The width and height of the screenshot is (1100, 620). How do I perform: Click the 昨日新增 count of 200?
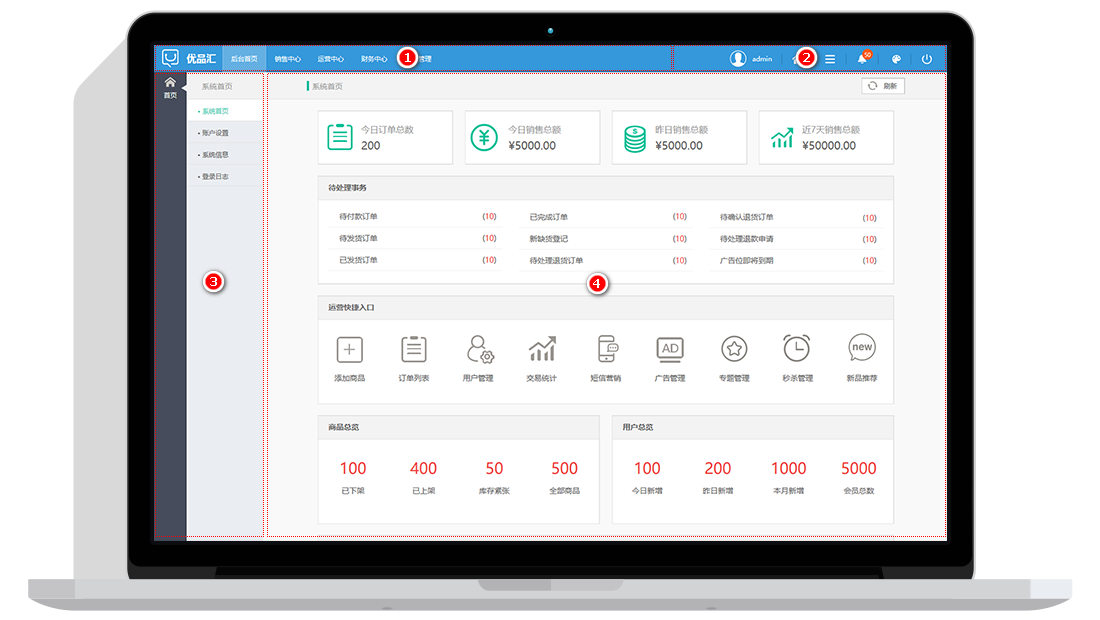718,468
